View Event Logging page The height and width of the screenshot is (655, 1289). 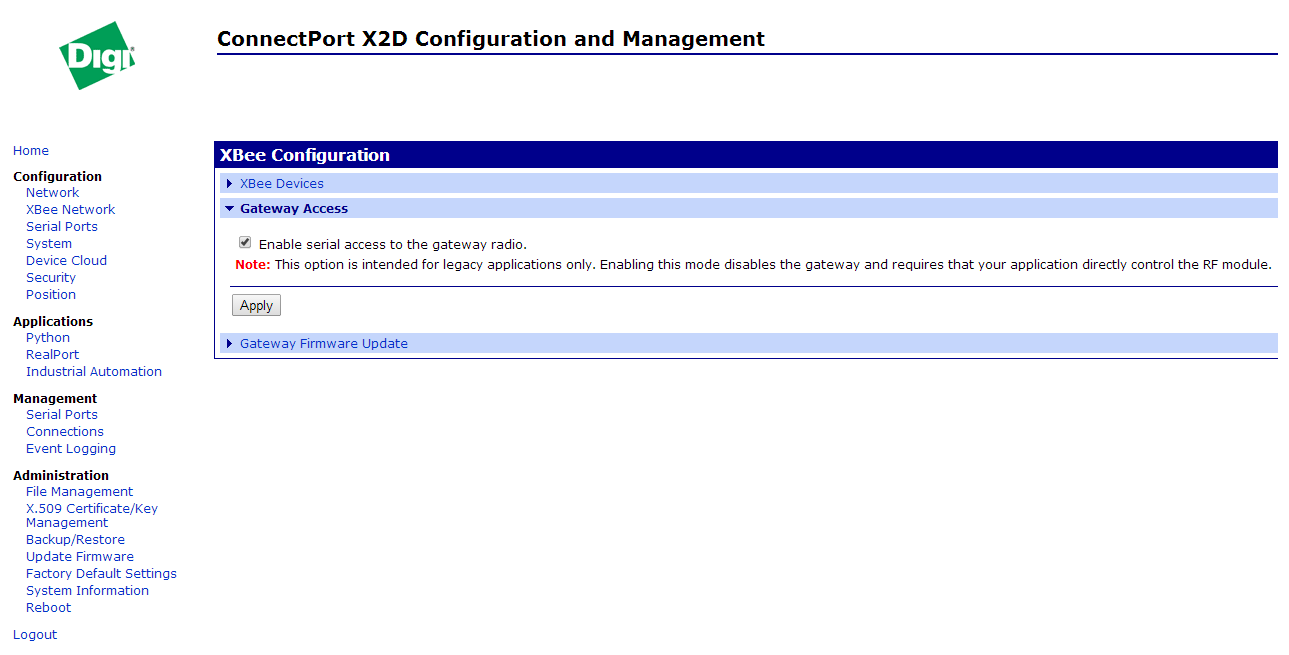tap(70, 449)
